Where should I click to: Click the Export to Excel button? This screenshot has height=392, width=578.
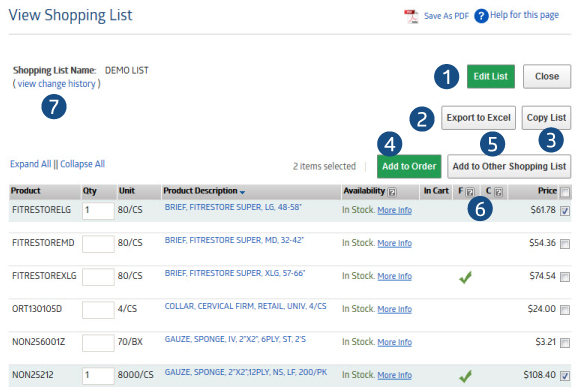(478, 118)
